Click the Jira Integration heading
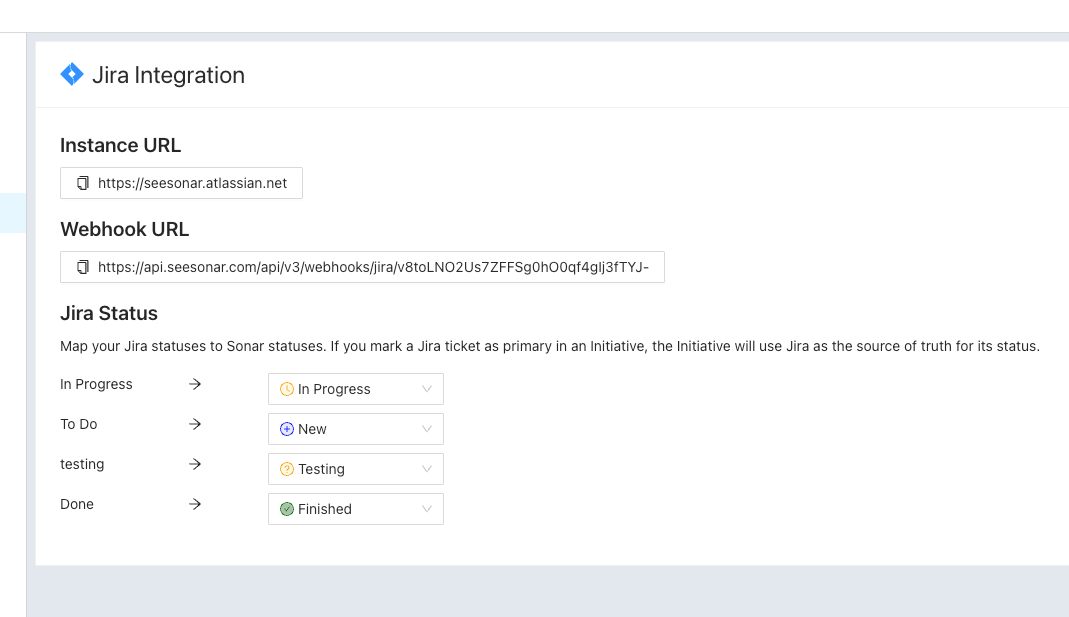 [x=168, y=74]
